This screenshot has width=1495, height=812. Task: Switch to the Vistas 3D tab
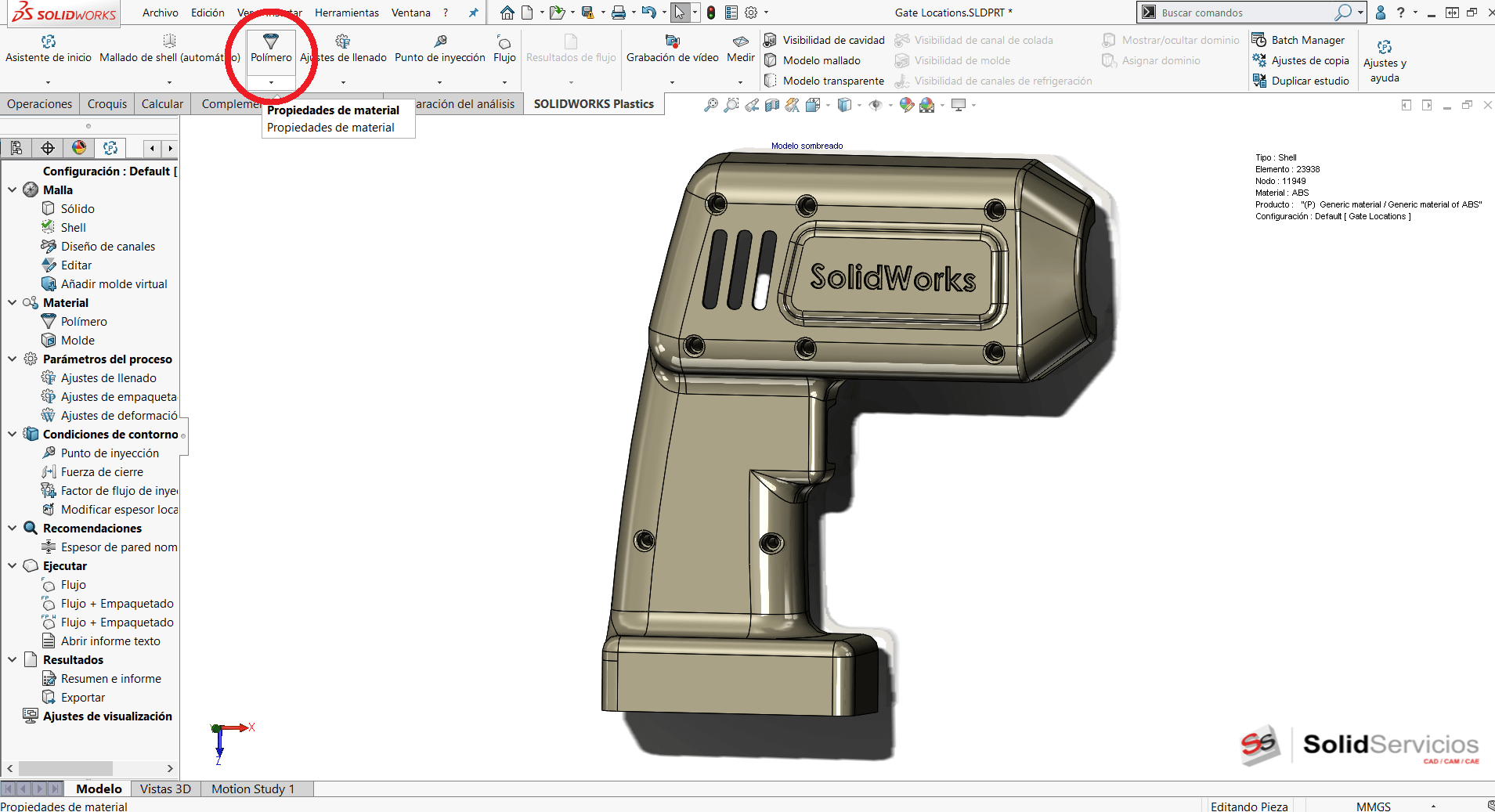164,789
